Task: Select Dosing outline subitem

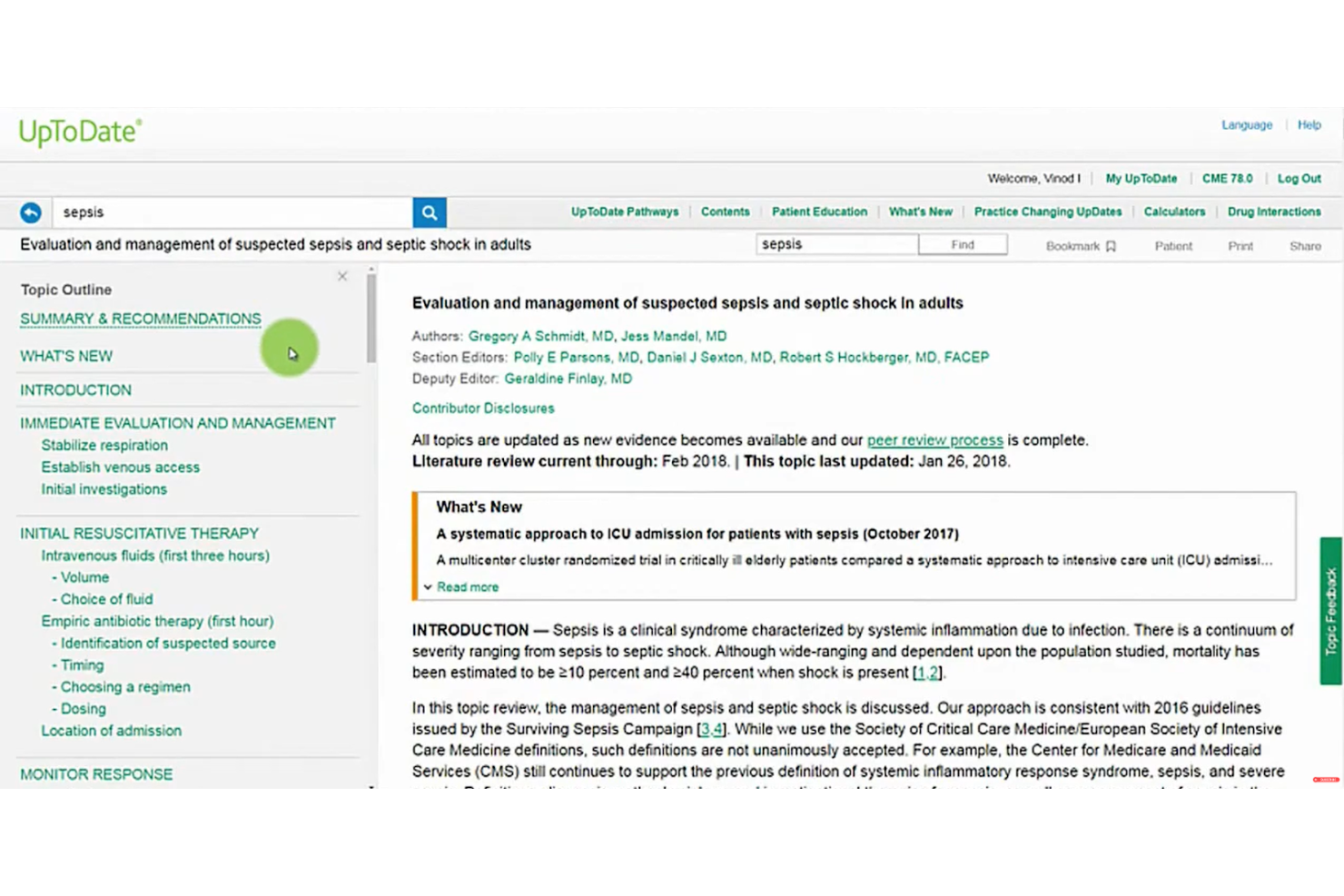Action: (83, 709)
